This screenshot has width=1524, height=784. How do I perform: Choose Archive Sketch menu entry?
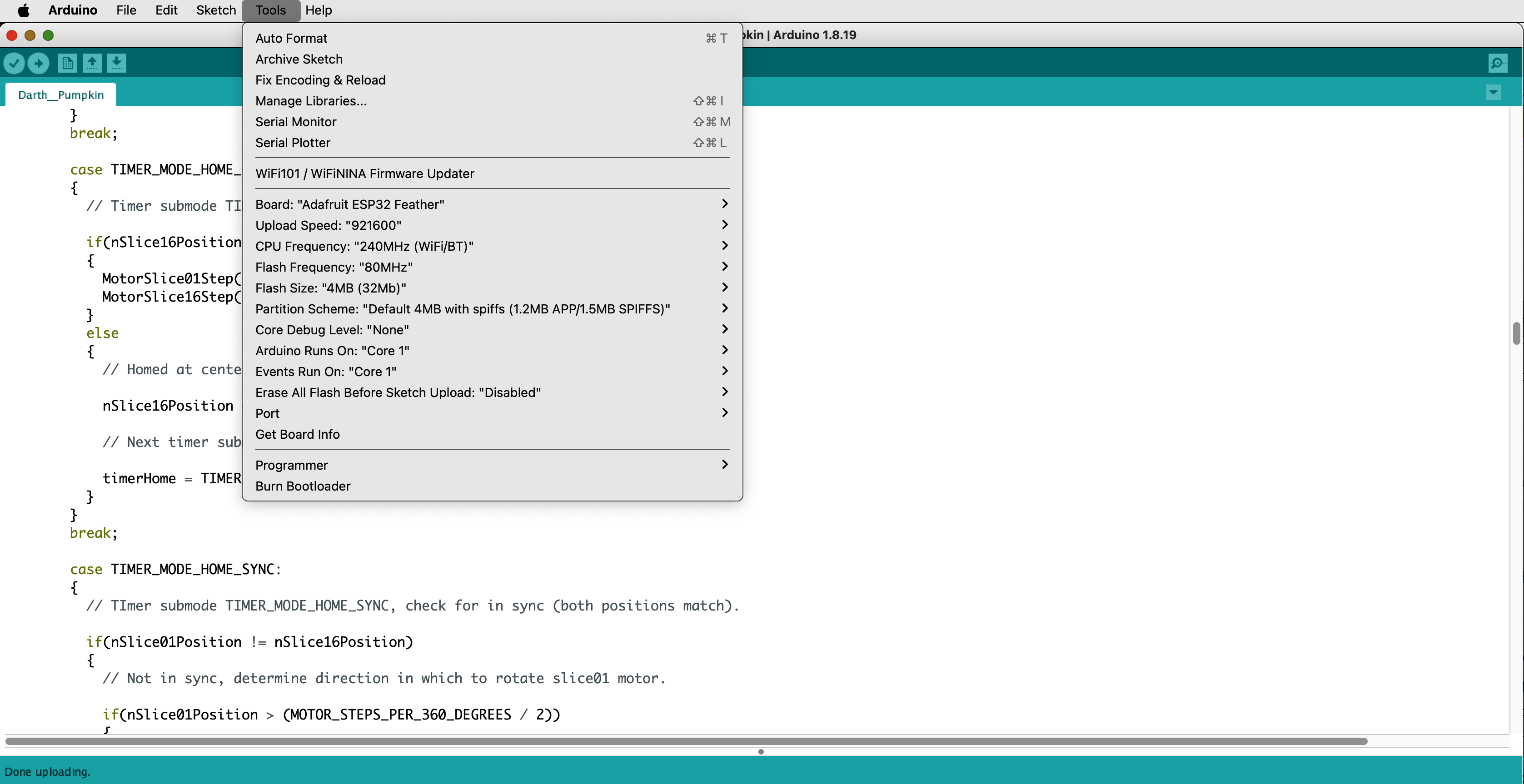492,59
